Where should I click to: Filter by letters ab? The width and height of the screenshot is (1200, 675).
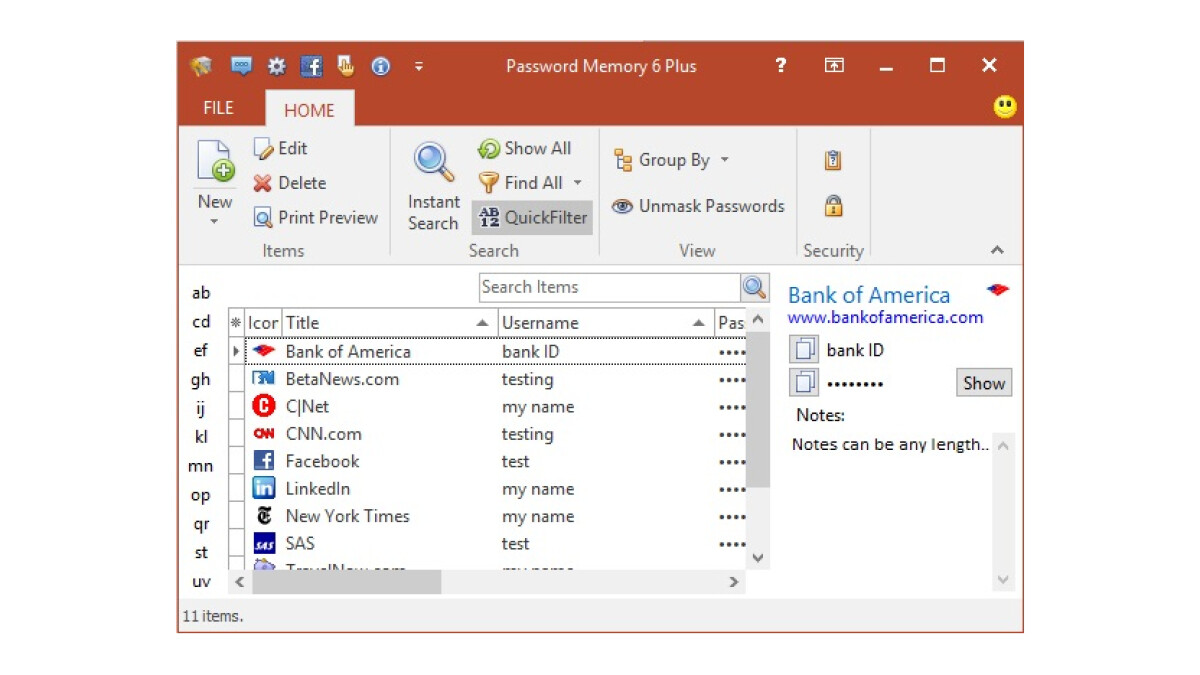click(x=201, y=293)
